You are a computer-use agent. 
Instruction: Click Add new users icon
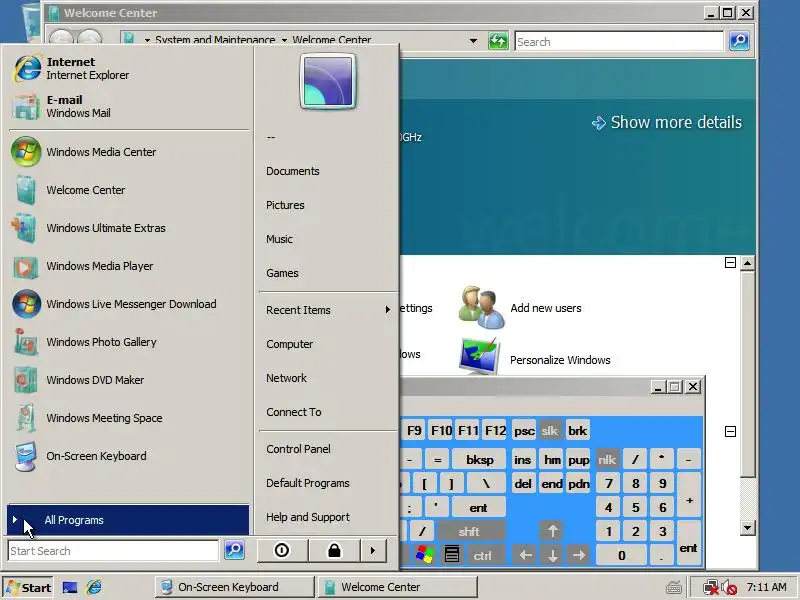[481, 307]
